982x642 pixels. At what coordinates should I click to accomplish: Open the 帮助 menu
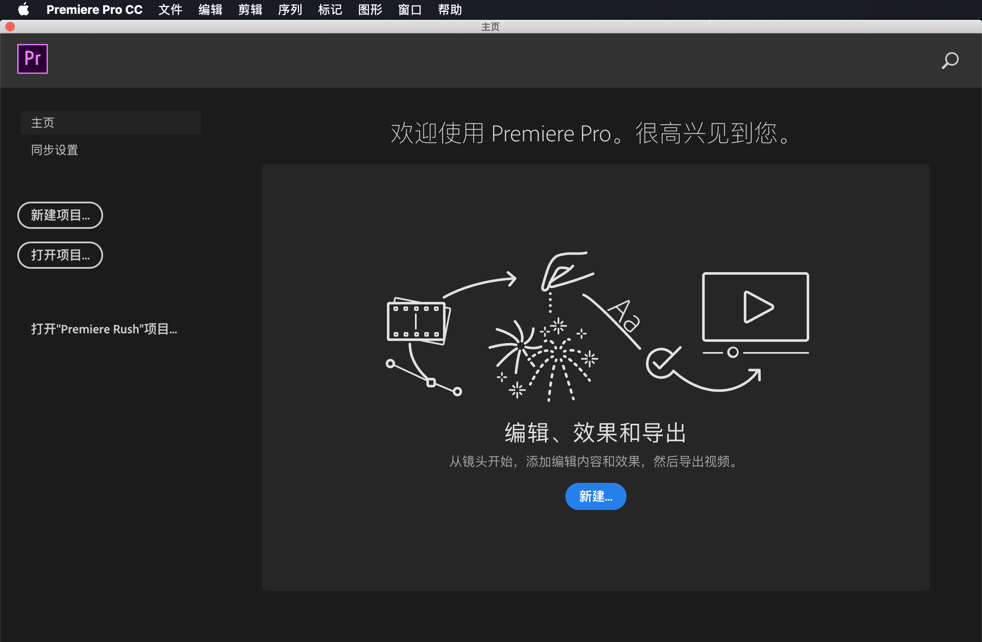pyautogui.click(x=450, y=9)
